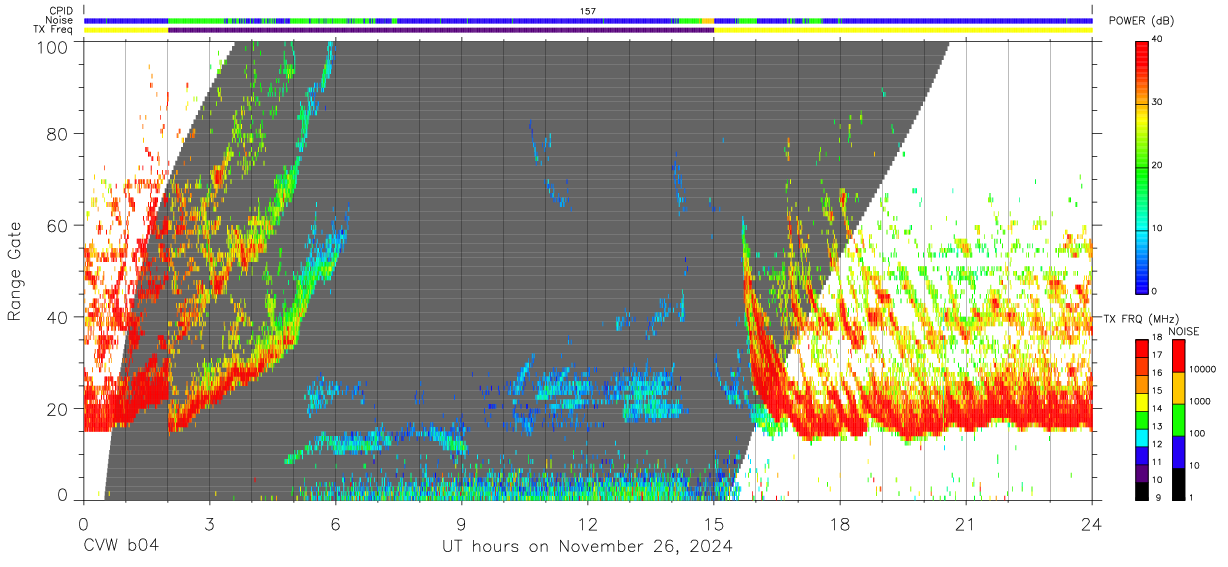Click the purple segment of the TX Freq bar

click(x=440, y=30)
